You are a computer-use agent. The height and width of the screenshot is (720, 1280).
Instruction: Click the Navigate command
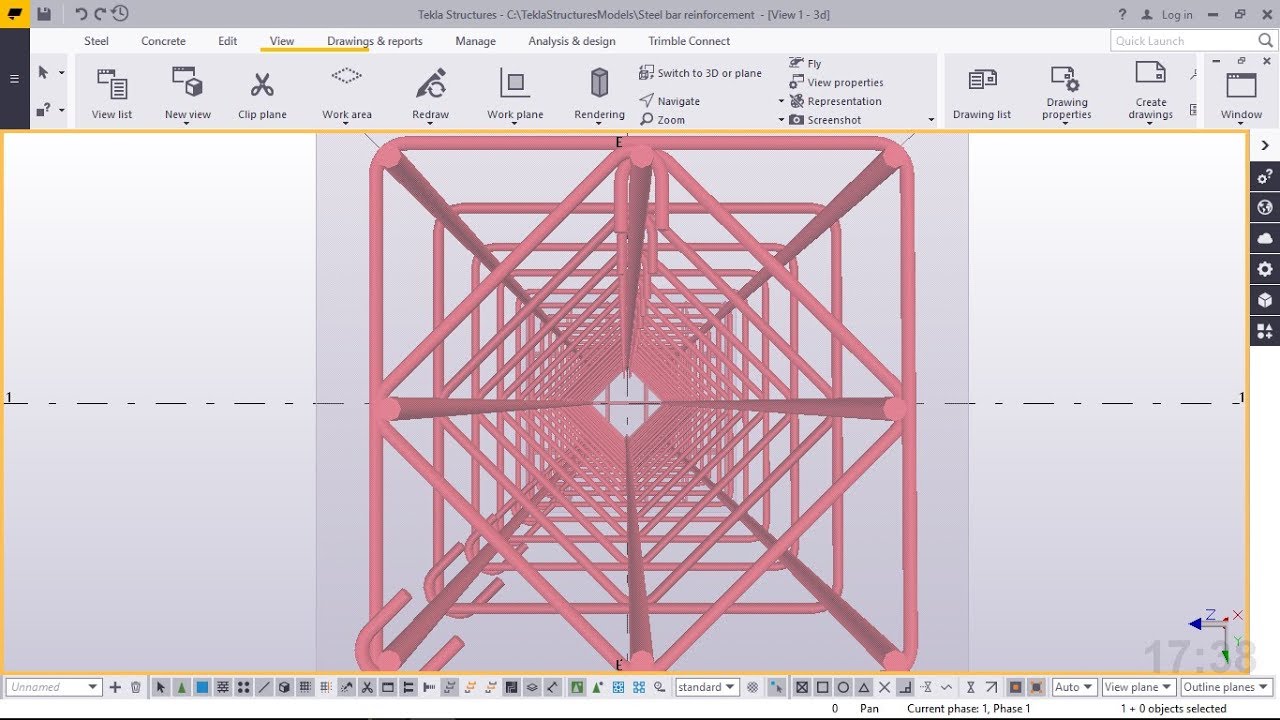tap(670, 101)
